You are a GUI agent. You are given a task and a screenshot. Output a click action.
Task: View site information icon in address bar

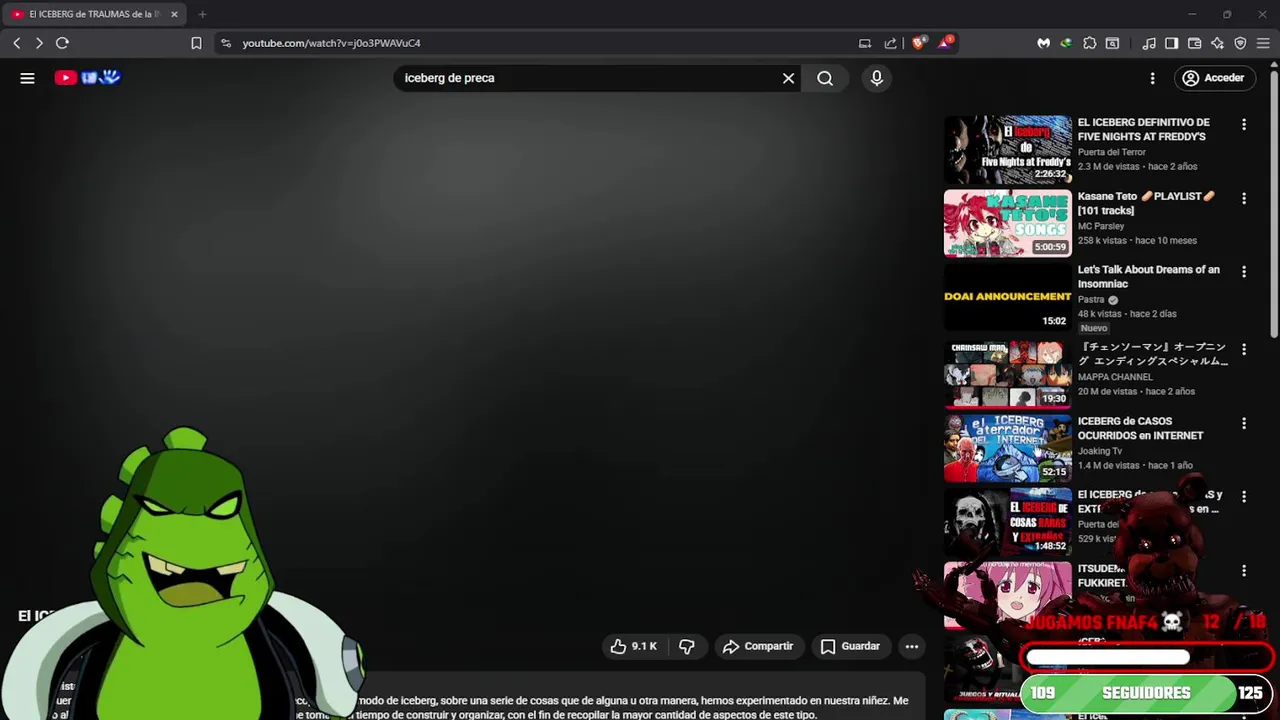pyautogui.click(x=226, y=43)
